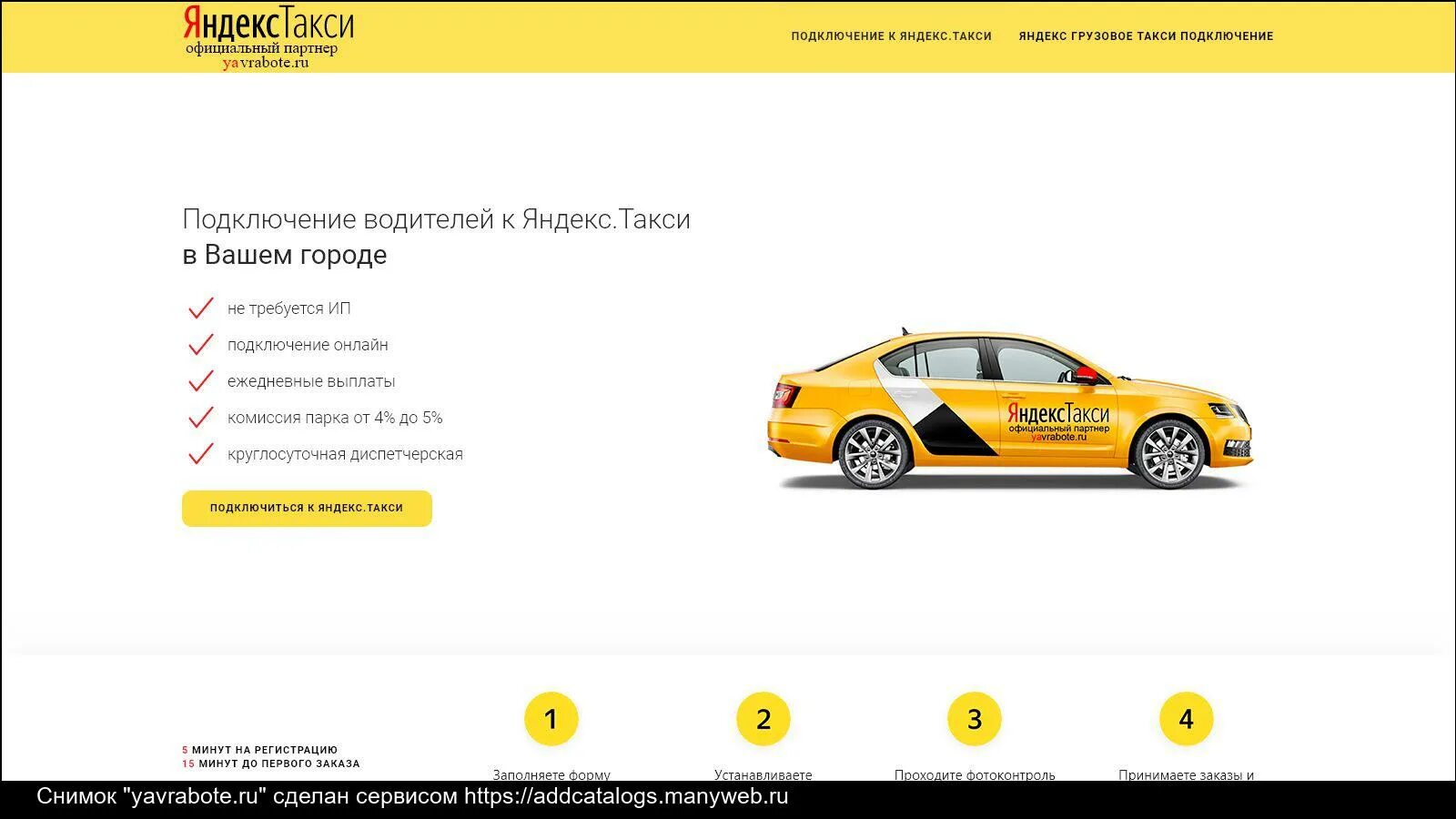This screenshot has height=819, width=1456.
Task: Click the Яндекс.Такси logo in header
Action: coord(268,37)
